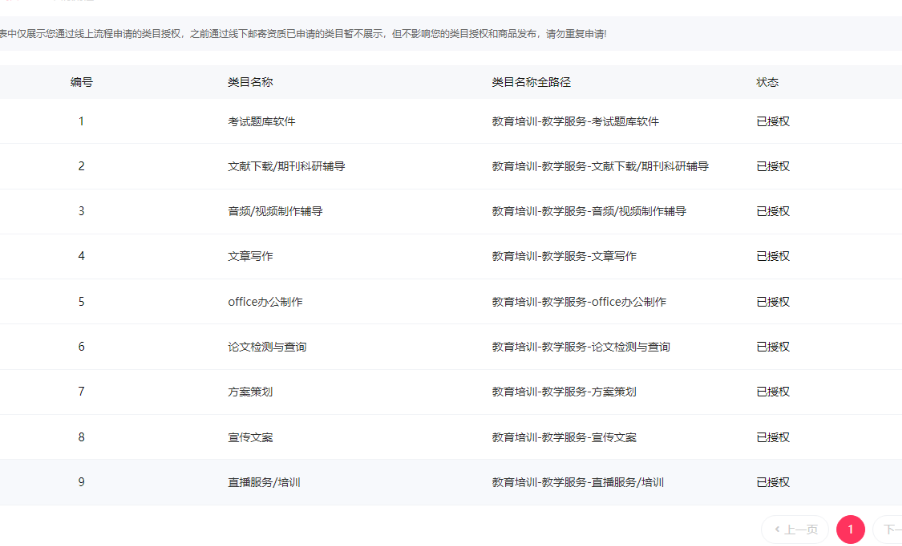Select the 宣传文案 category name
The height and width of the screenshot is (546, 902).
coord(250,437)
